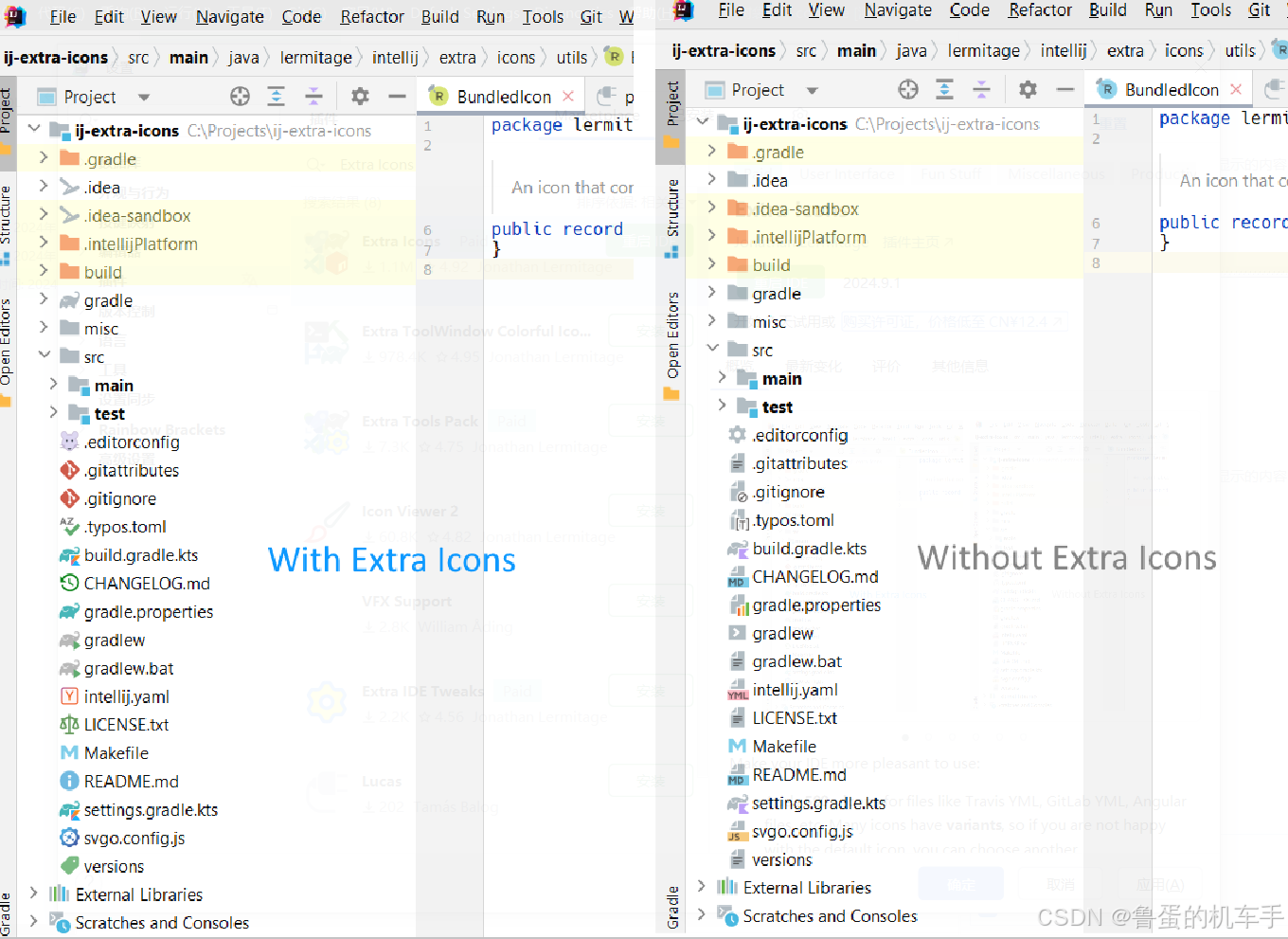This screenshot has width=1288, height=939.
Task: Hide left Project tool window with minus icon
Action: (x=397, y=96)
